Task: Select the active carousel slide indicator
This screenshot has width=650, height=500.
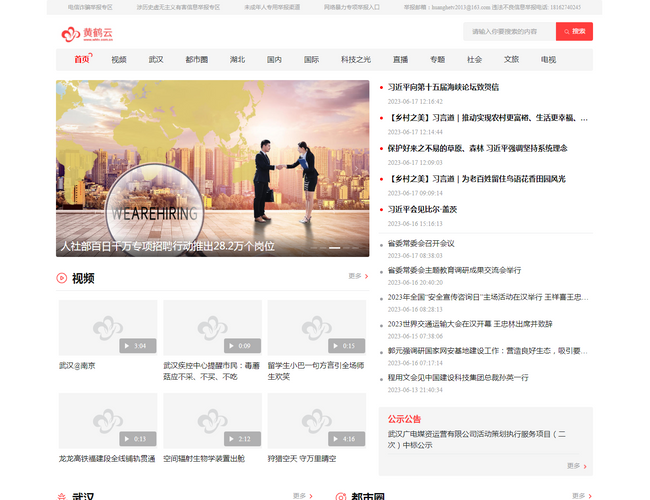Action: click(335, 247)
